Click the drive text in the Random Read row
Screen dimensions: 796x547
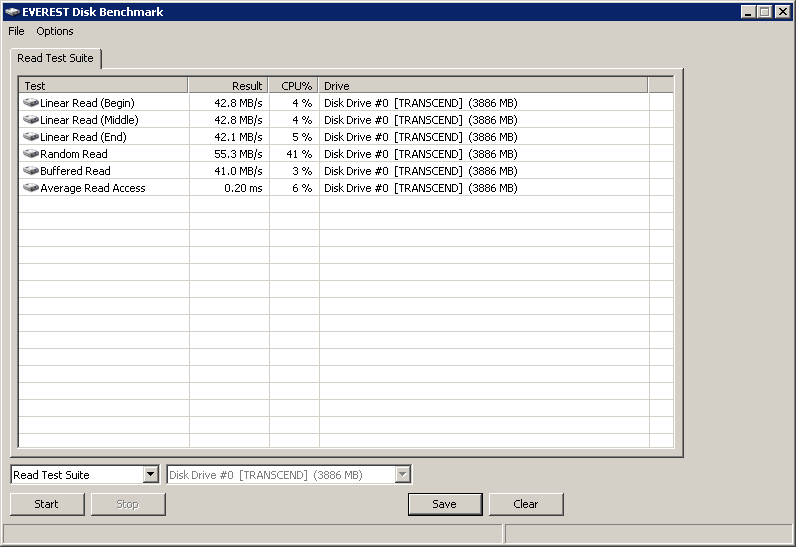[421, 154]
